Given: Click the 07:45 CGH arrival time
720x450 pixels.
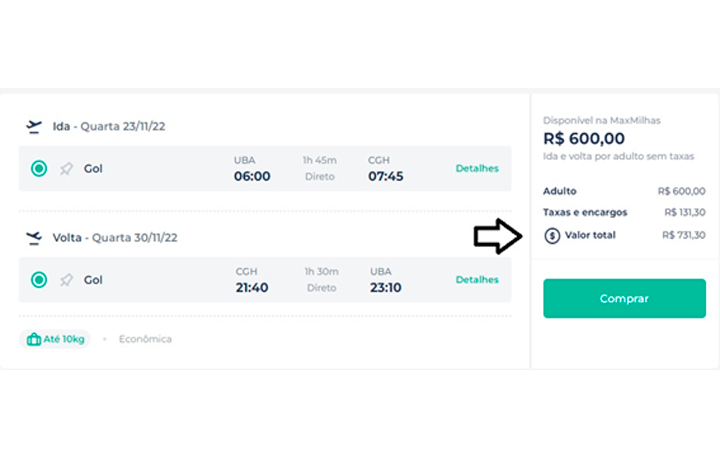Looking at the screenshot, I should (x=386, y=176).
